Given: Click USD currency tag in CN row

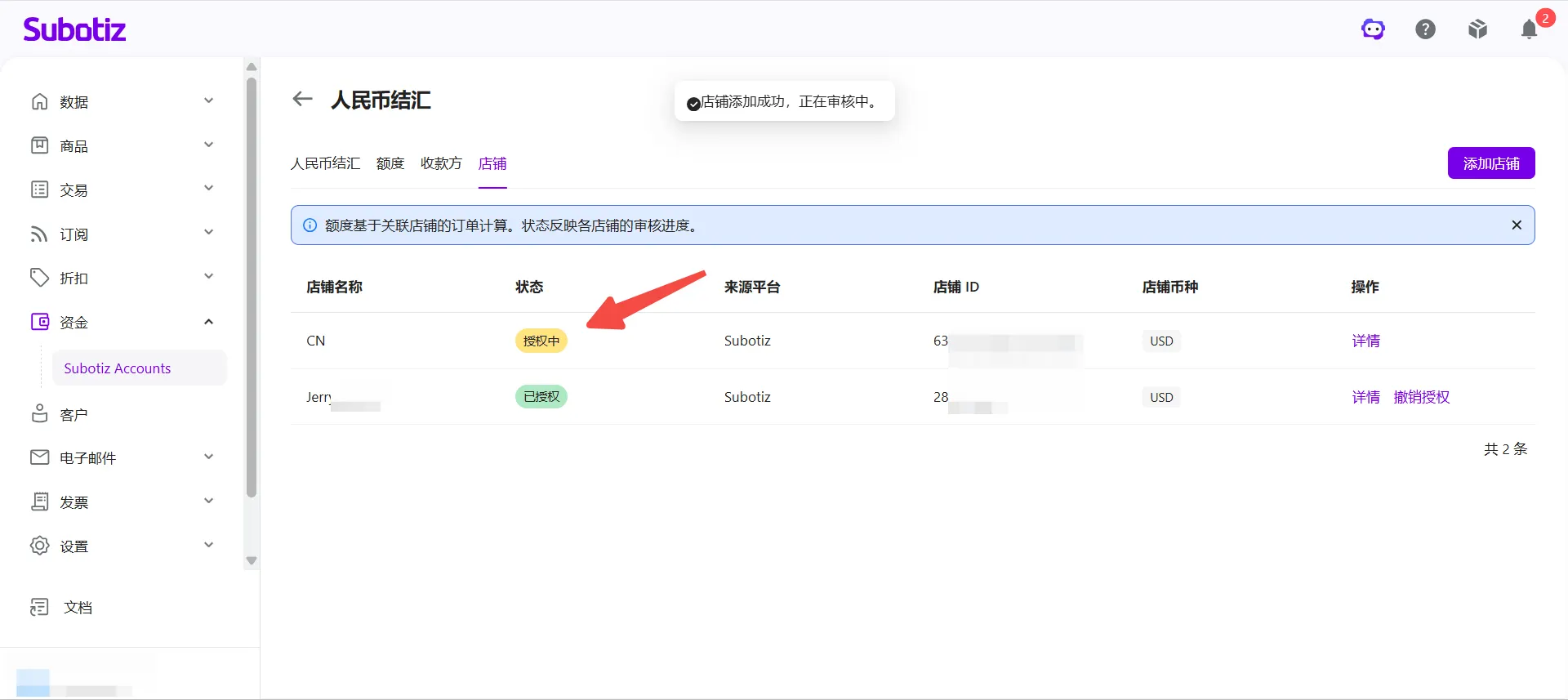Looking at the screenshot, I should pyautogui.click(x=1161, y=341).
